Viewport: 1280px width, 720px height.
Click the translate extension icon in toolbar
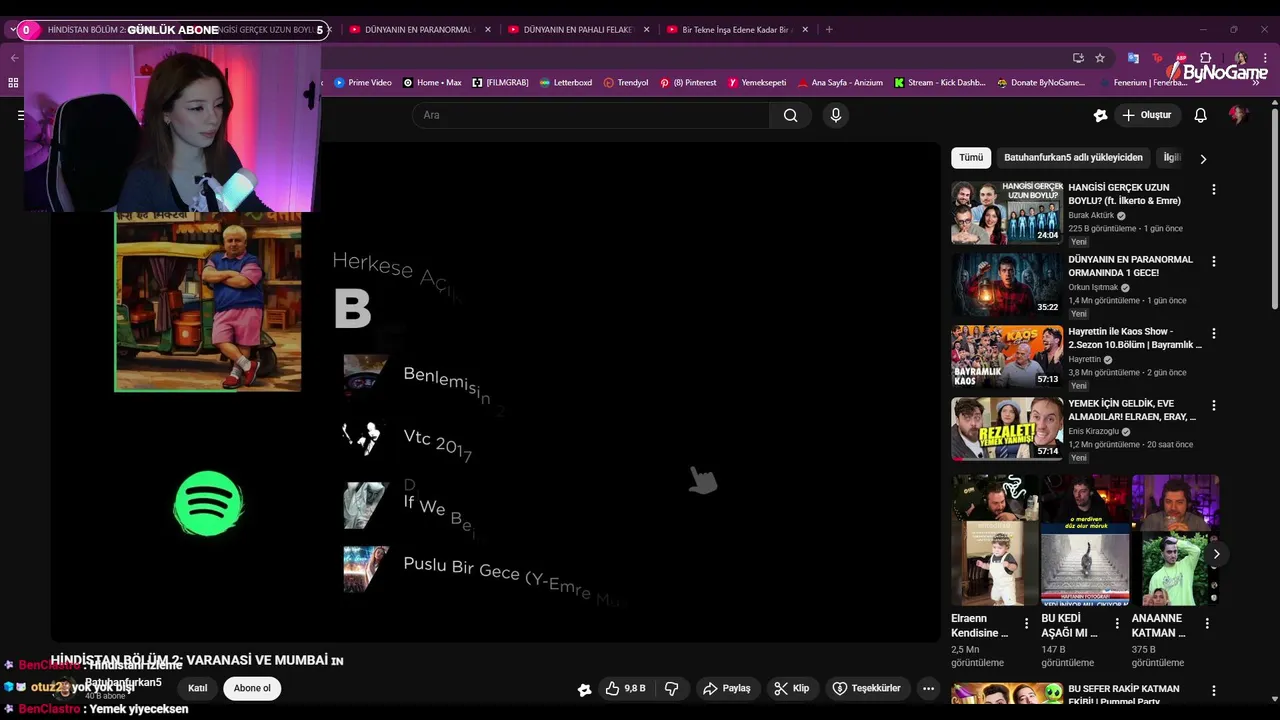coord(1133,58)
